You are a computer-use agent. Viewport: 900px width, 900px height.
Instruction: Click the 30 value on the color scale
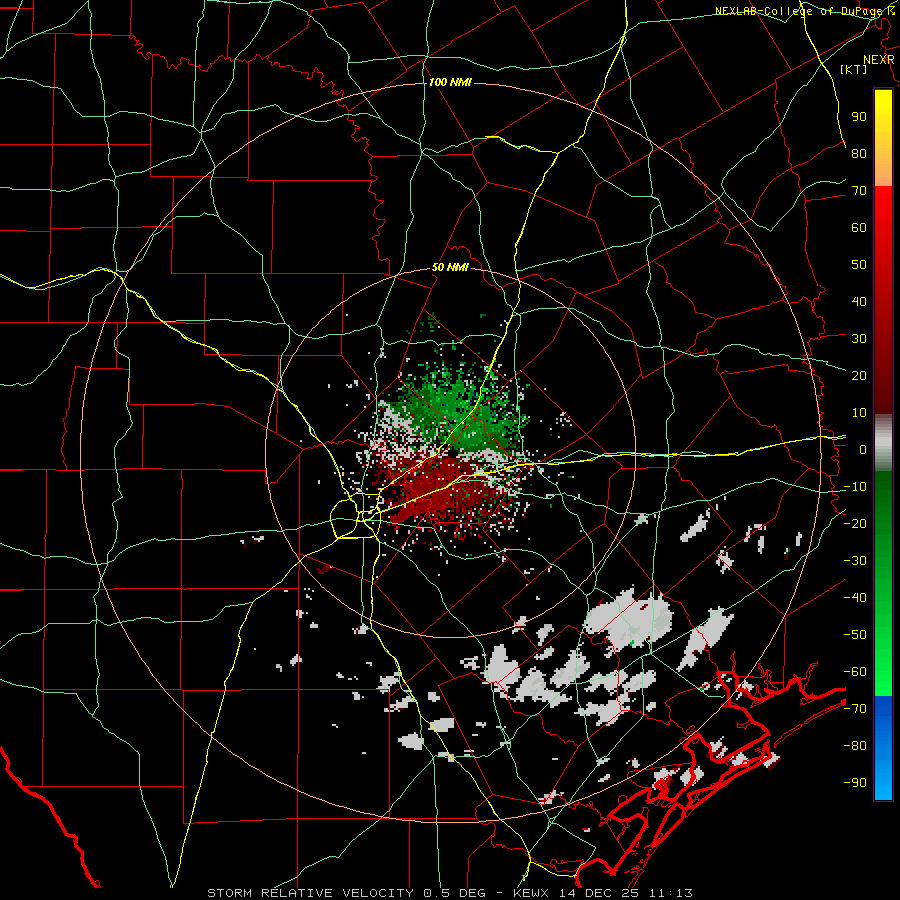[x=859, y=339]
